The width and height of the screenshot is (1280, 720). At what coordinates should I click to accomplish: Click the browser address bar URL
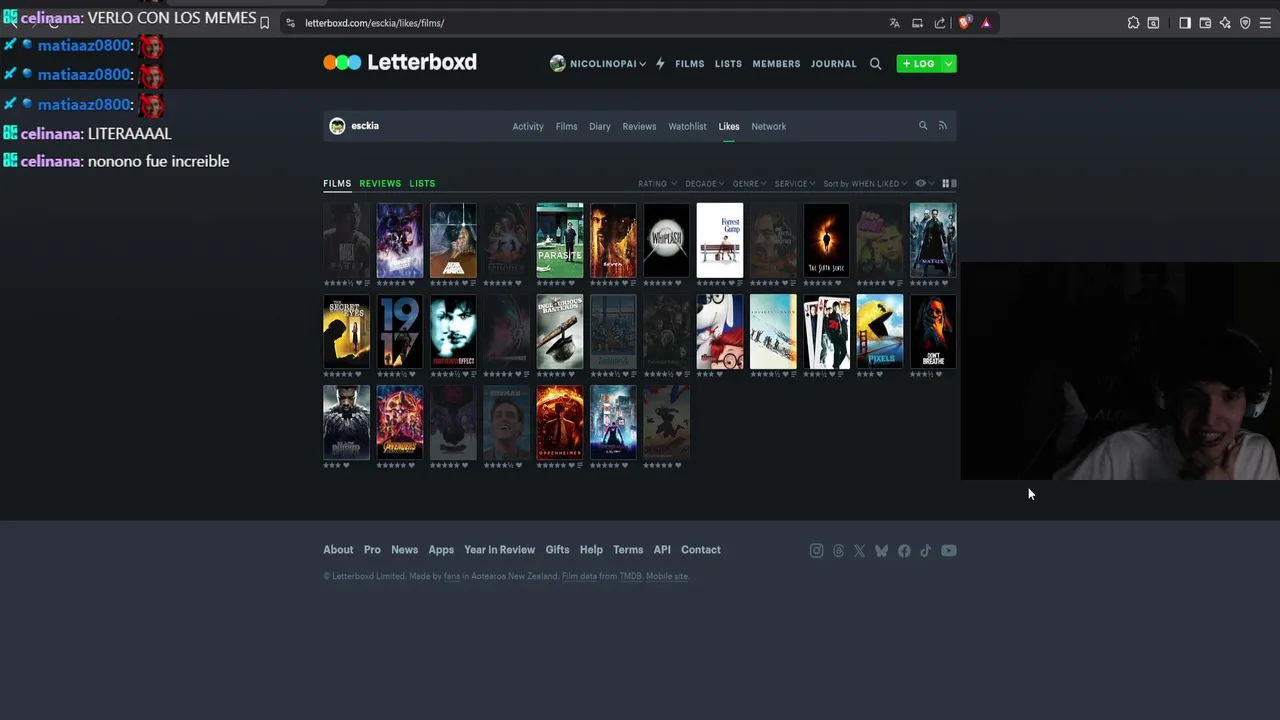(374, 23)
